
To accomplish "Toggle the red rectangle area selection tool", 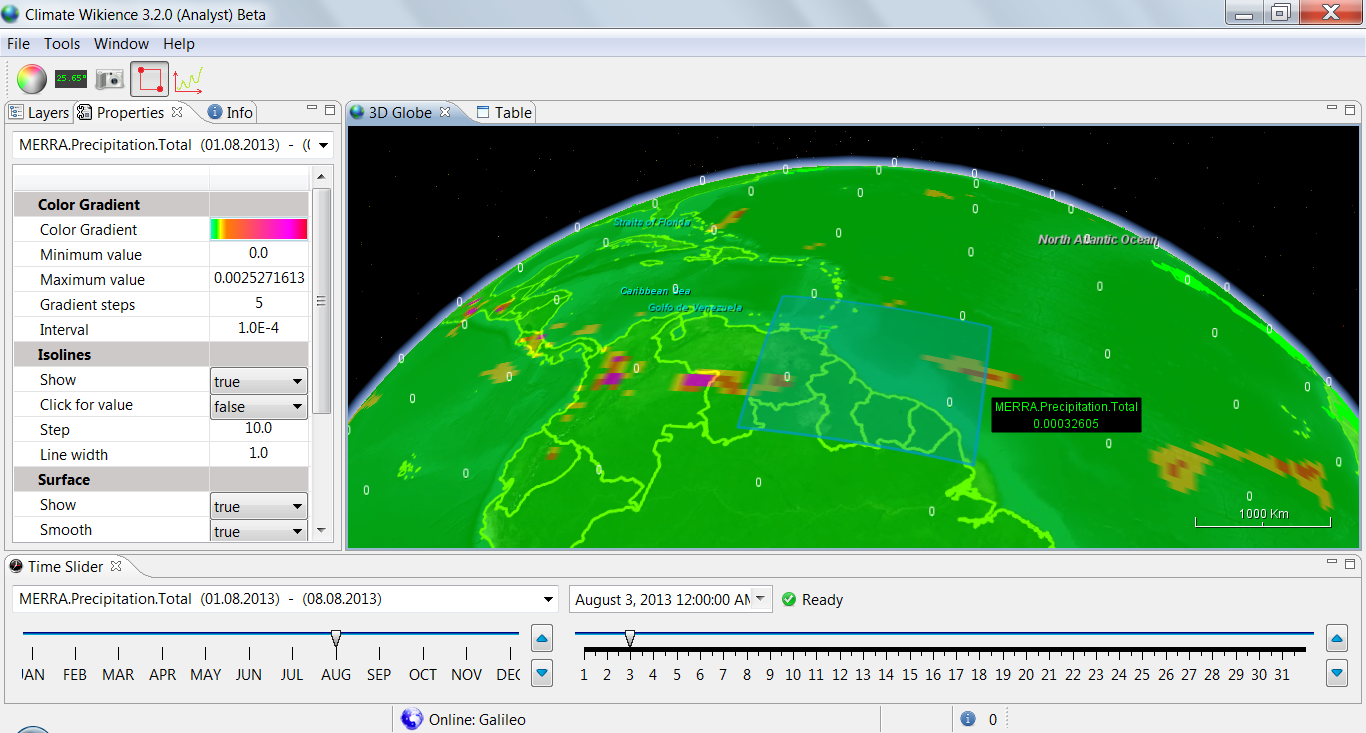I will tap(150, 78).
